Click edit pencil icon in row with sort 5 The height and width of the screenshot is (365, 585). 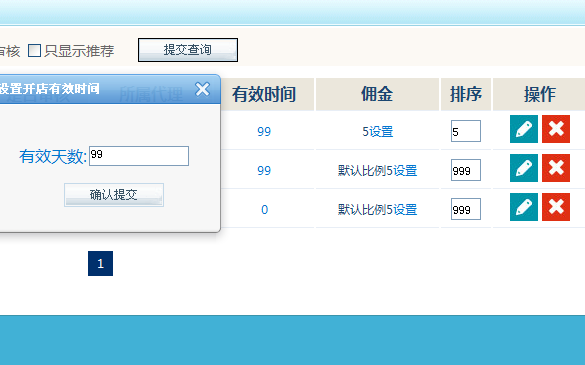click(524, 129)
